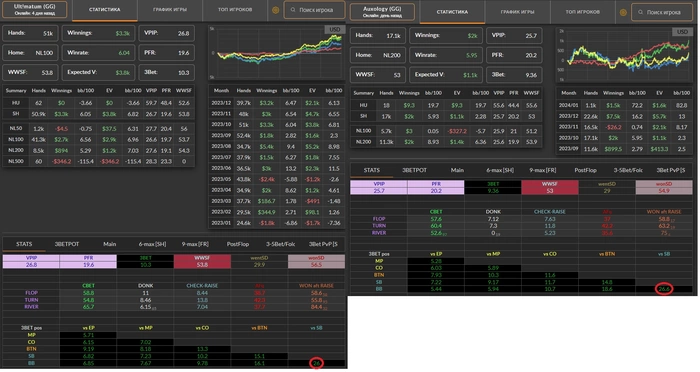
Task: Select Main sub-tab in Auxology window
Action: [457, 170]
